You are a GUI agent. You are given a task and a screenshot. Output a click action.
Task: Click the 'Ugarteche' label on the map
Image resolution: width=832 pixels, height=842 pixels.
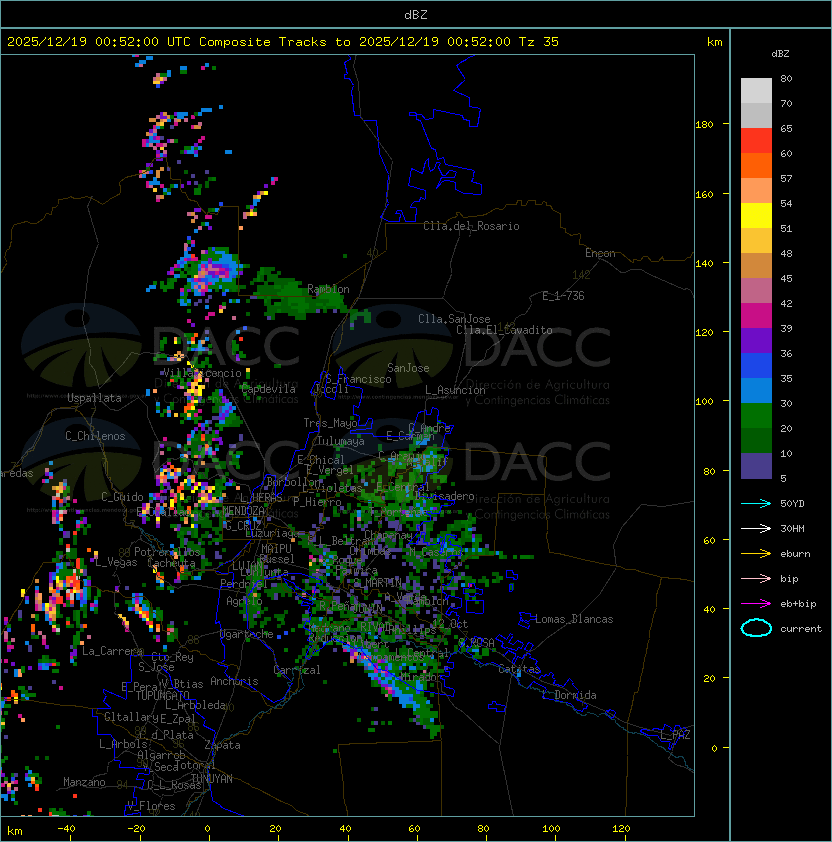pyautogui.click(x=247, y=634)
